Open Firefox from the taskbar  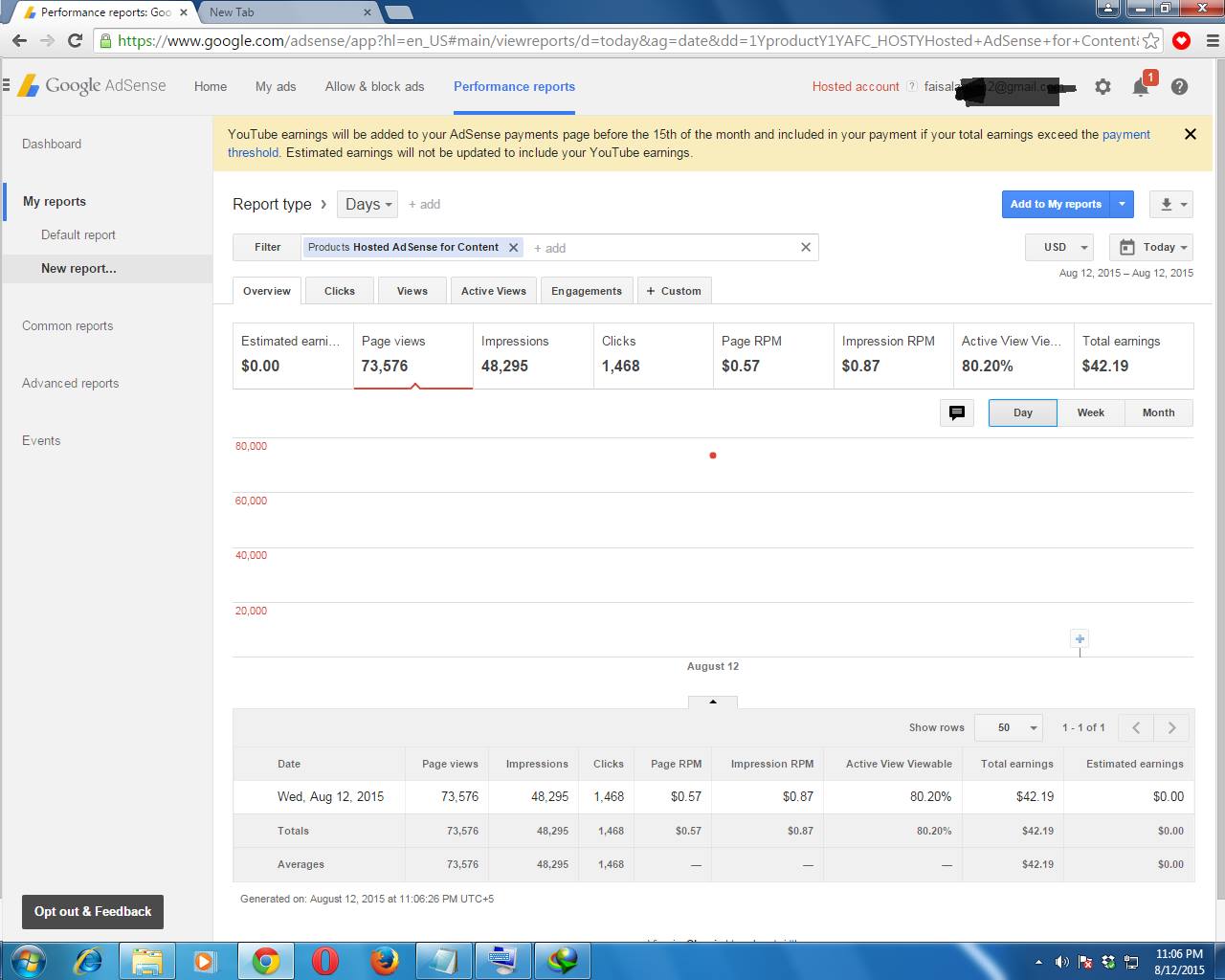385,960
